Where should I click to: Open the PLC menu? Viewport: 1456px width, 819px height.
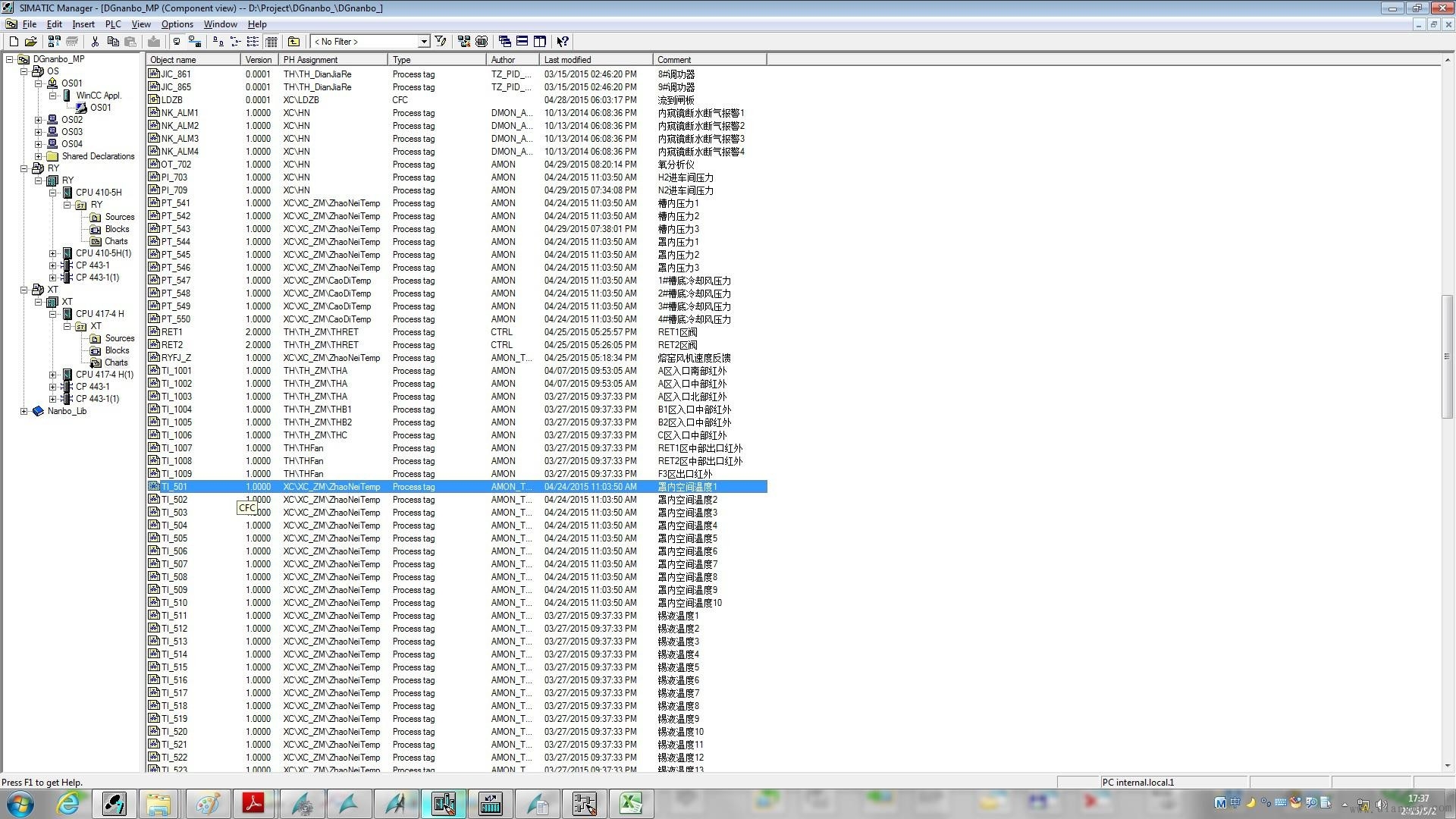[113, 24]
